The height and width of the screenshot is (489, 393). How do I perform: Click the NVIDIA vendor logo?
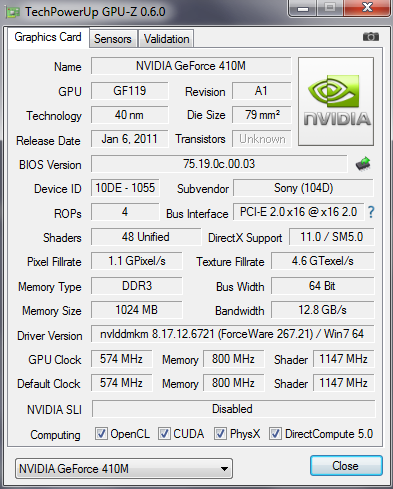pos(336,101)
